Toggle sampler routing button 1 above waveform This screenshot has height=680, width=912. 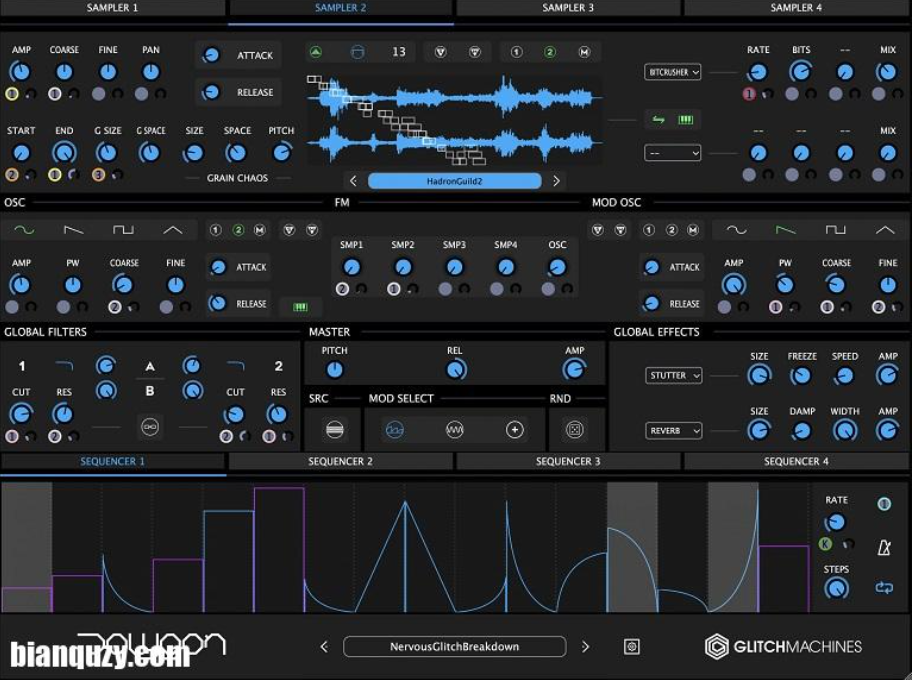(x=516, y=52)
